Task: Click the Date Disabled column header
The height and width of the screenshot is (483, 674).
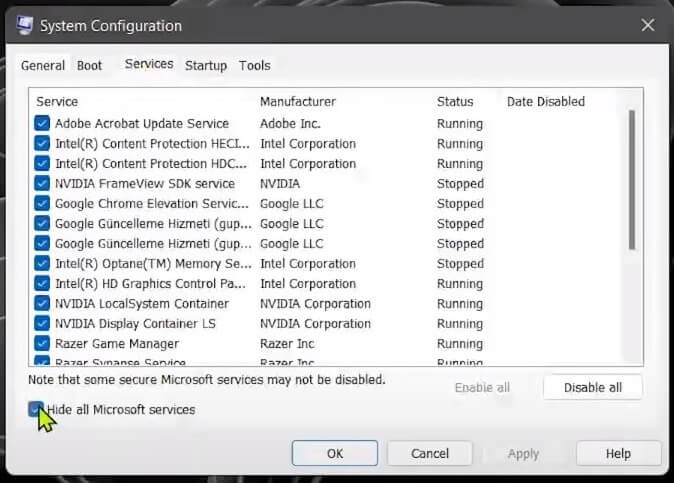Action: coord(546,101)
